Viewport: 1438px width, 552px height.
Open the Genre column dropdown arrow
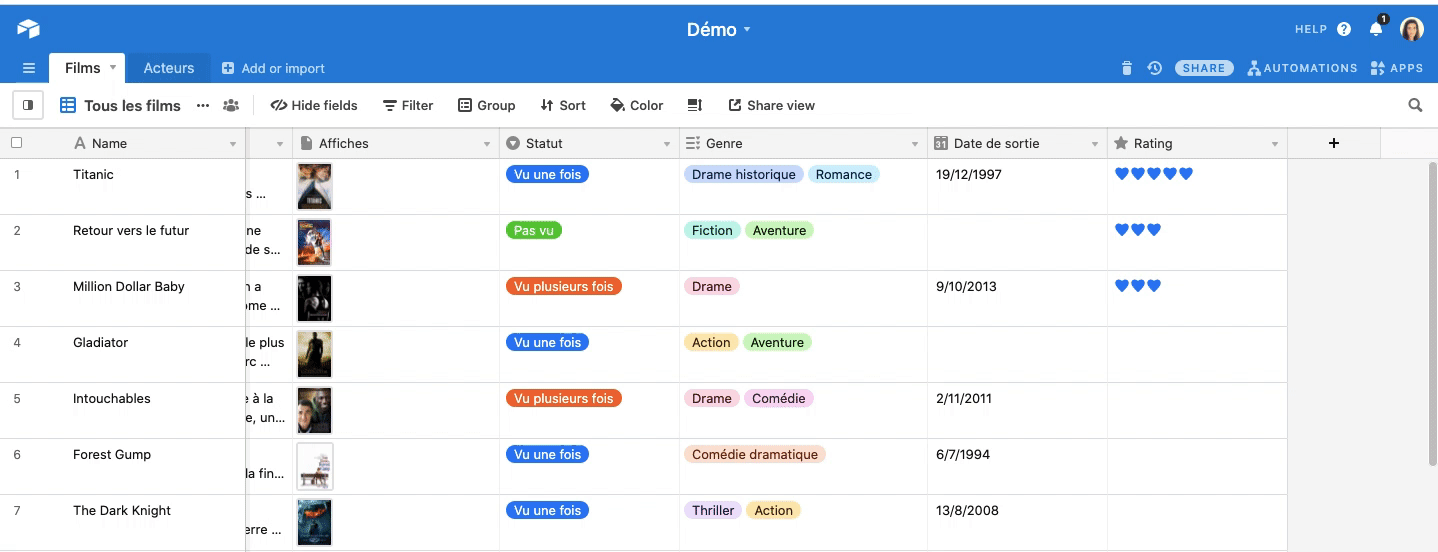[x=915, y=144]
